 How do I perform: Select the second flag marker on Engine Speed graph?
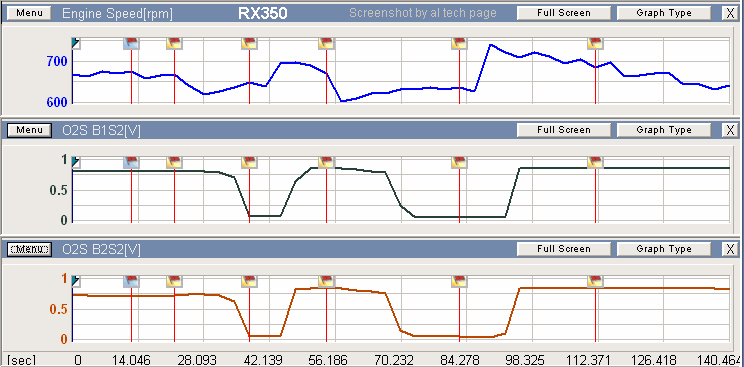[174, 43]
